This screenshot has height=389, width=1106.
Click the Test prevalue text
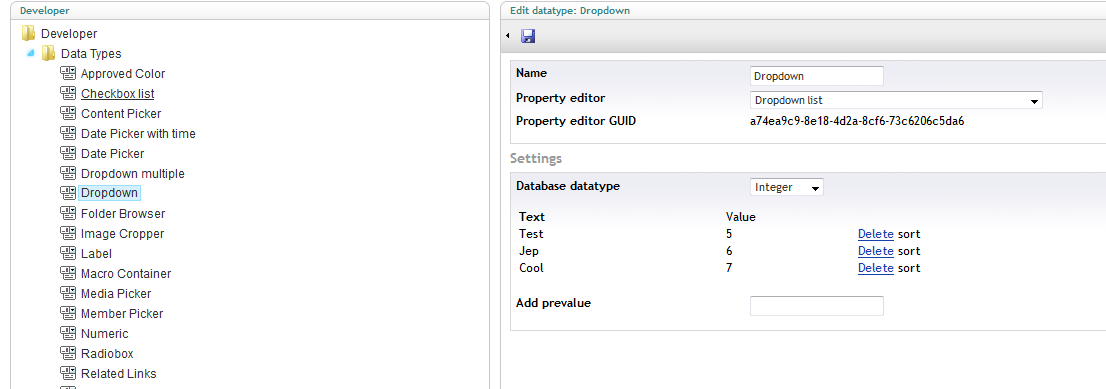(x=531, y=234)
